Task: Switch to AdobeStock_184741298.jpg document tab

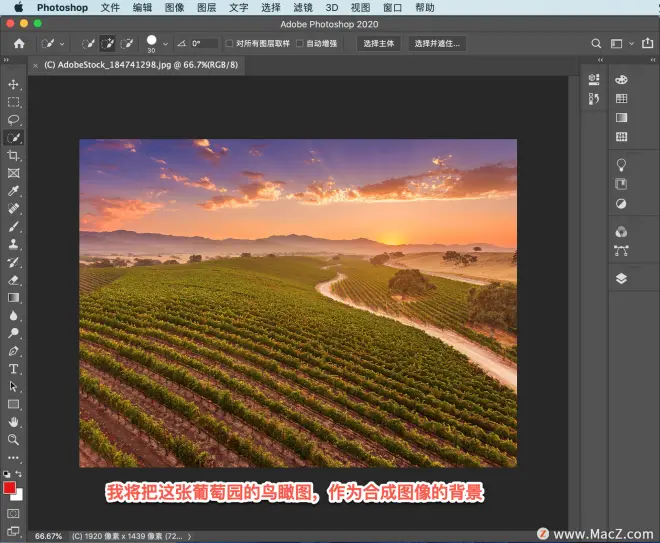Action: point(141,65)
